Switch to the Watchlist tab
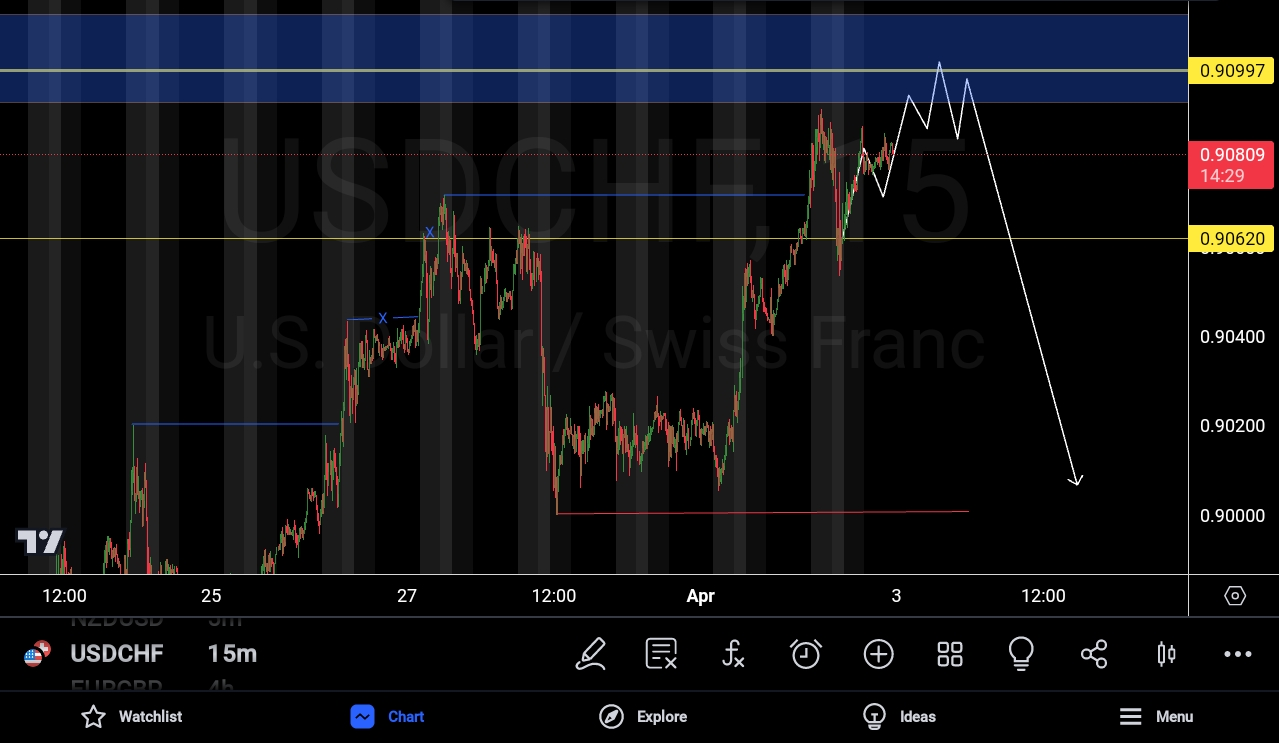This screenshot has height=743, width=1279. coord(132,716)
